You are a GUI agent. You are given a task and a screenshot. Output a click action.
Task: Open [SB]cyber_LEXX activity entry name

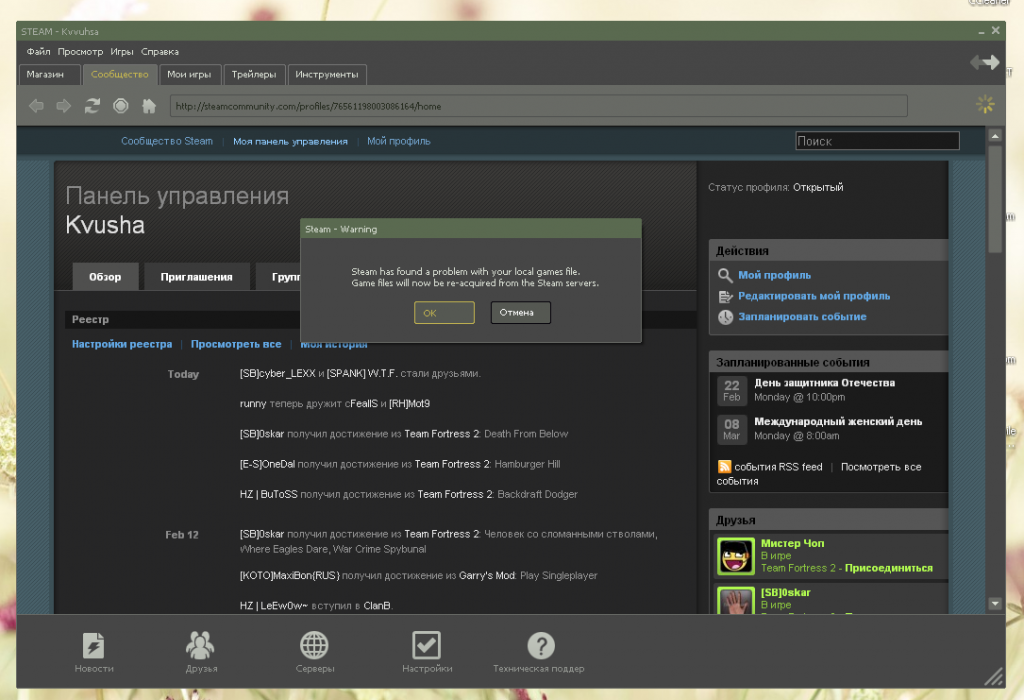point(278,374)
